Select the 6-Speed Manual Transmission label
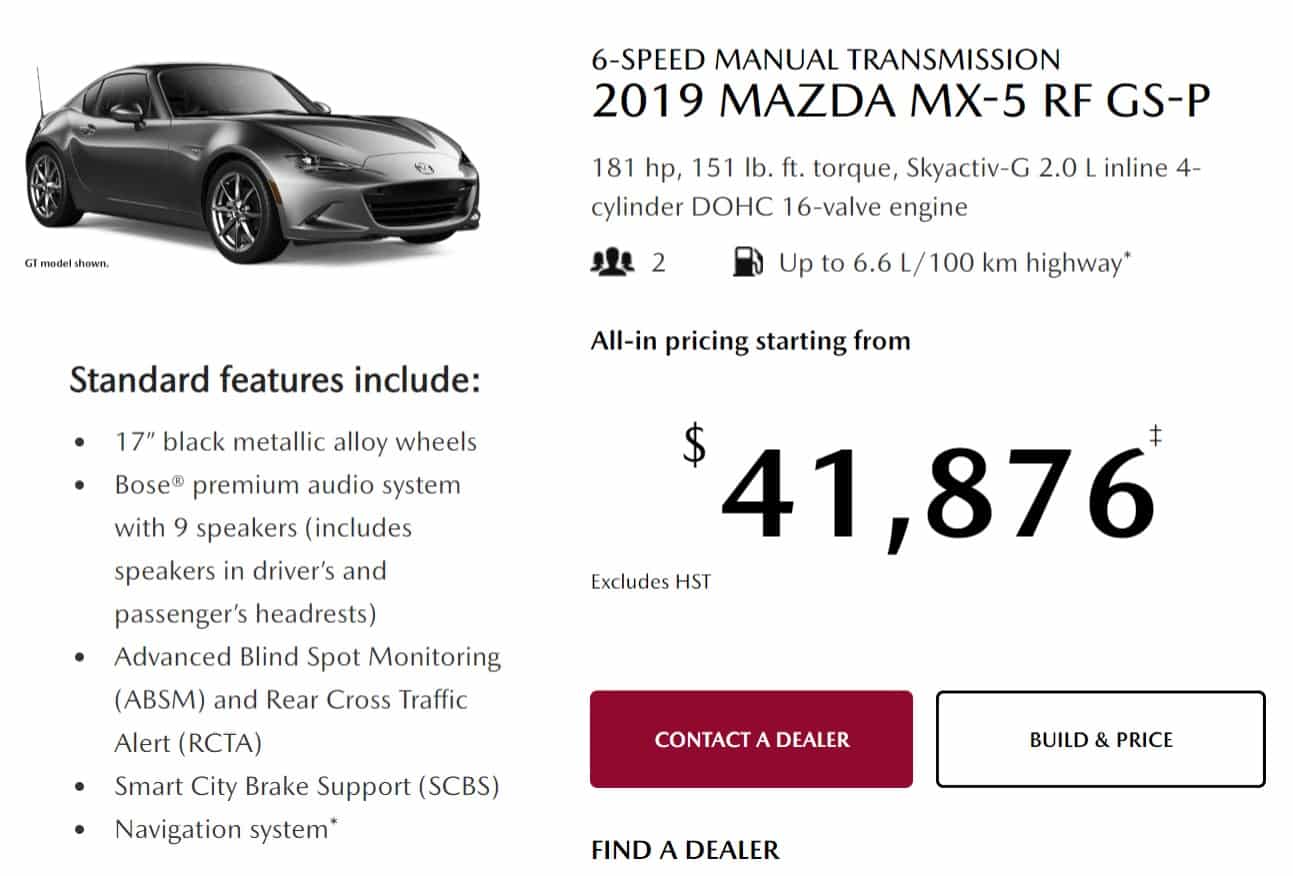1293x876 pixels. coord(825,59)
